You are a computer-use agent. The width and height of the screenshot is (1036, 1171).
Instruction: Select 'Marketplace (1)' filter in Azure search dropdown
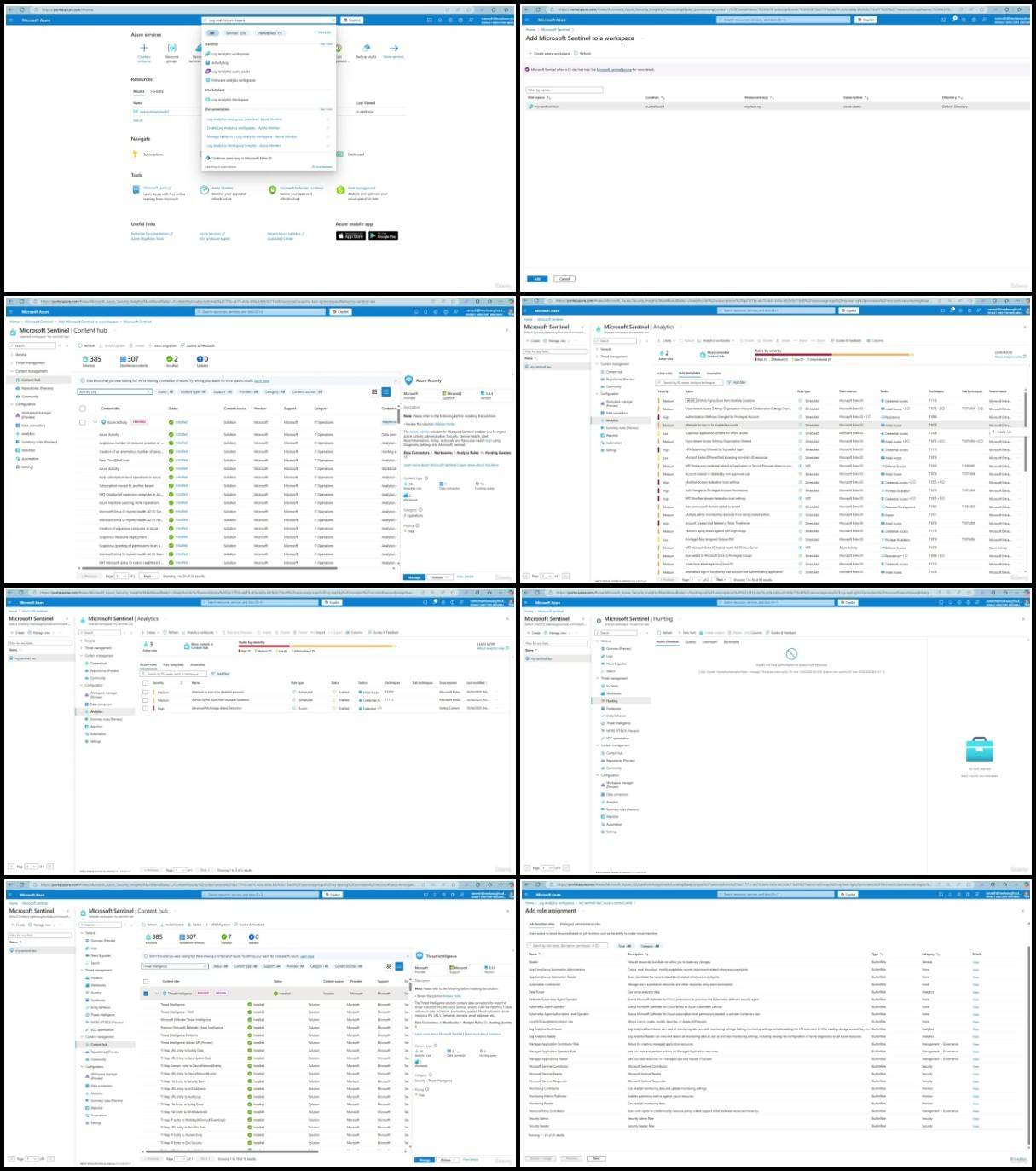(x=269, y=32)
